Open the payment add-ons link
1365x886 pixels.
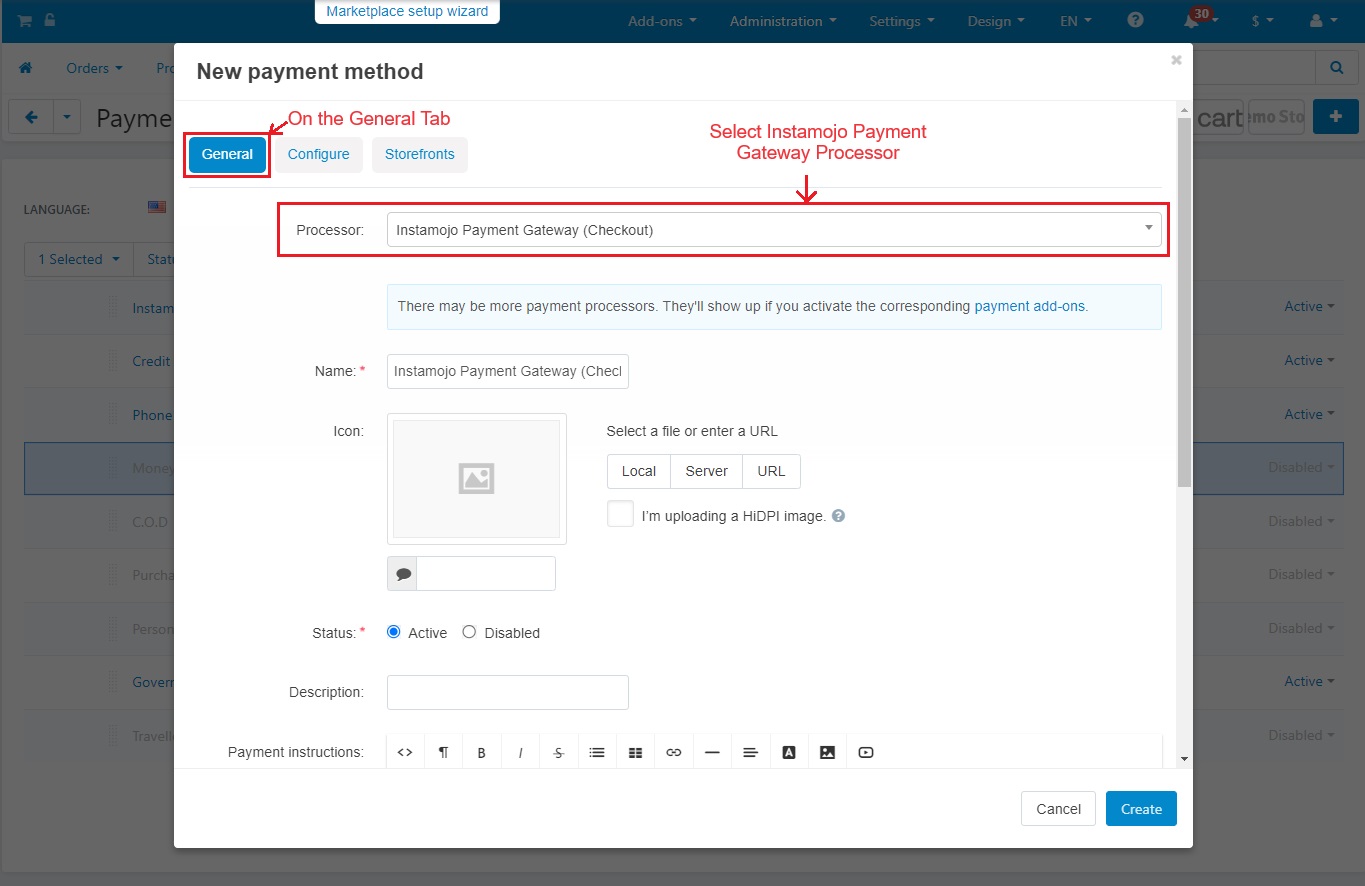coord(1029,306)
